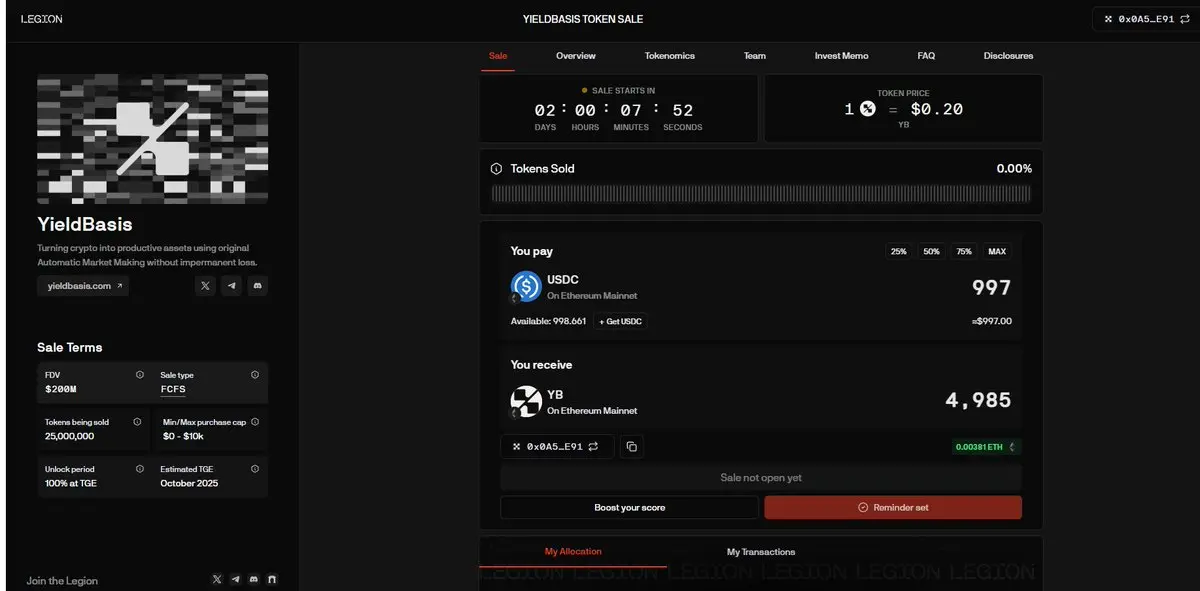Click the 0.00% tokens sold value
The image size is (1200, 591).
coord(1014,169)
